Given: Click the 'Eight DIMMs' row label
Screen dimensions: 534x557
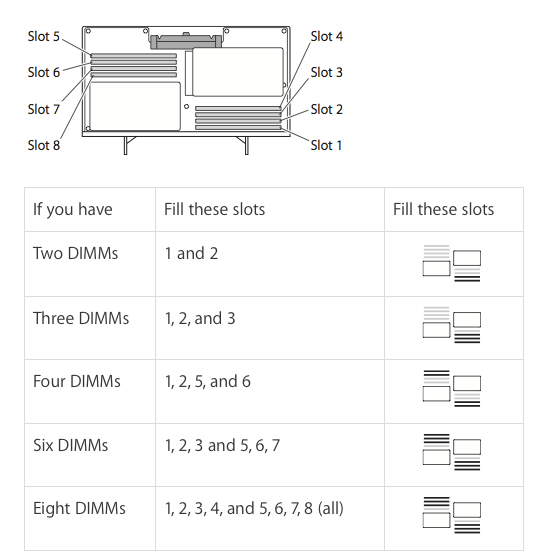Looking at the screenshot, I should pos(79,508).
